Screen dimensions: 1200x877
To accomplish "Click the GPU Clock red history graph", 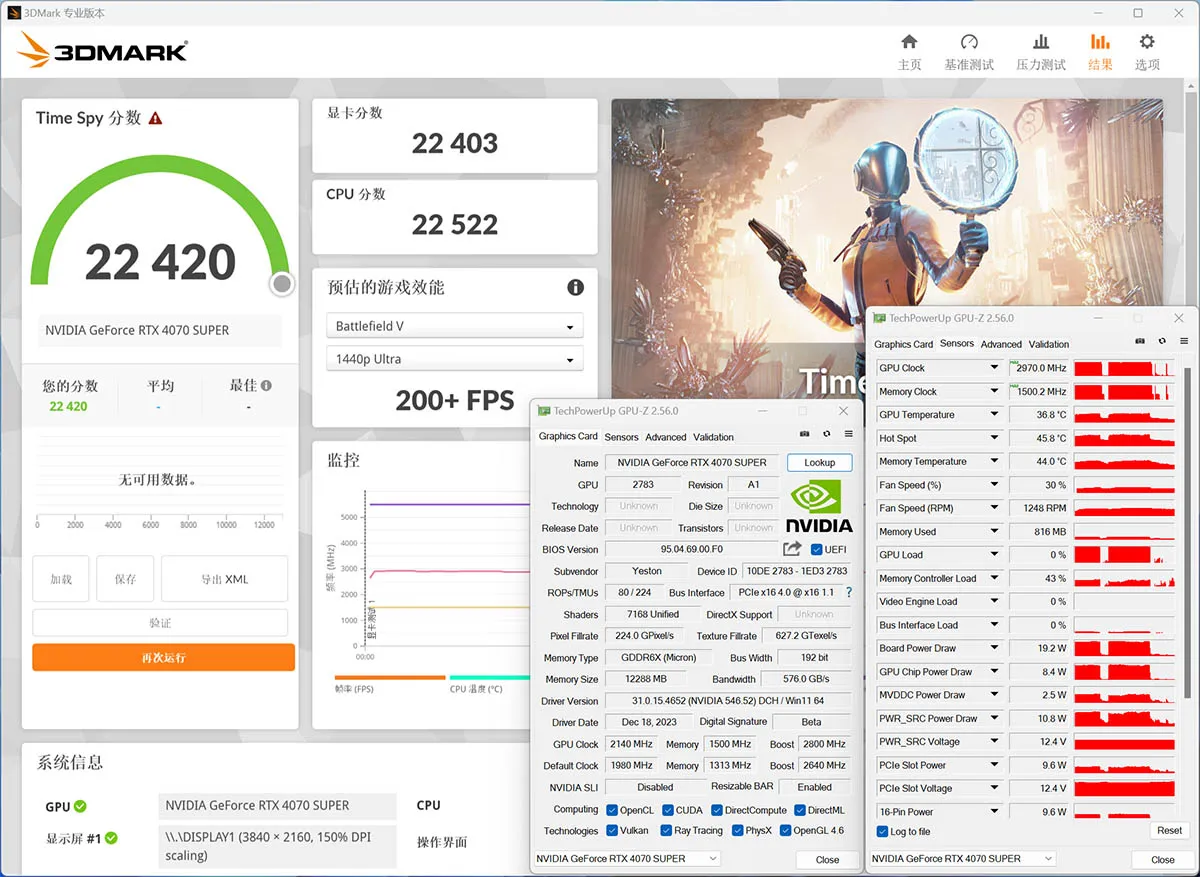I will click(x=1124, y=368).
